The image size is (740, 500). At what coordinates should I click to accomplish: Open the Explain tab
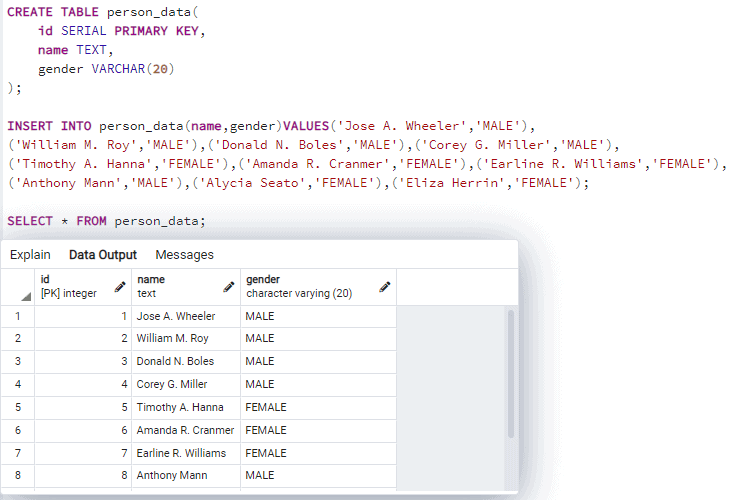[30, 255]
